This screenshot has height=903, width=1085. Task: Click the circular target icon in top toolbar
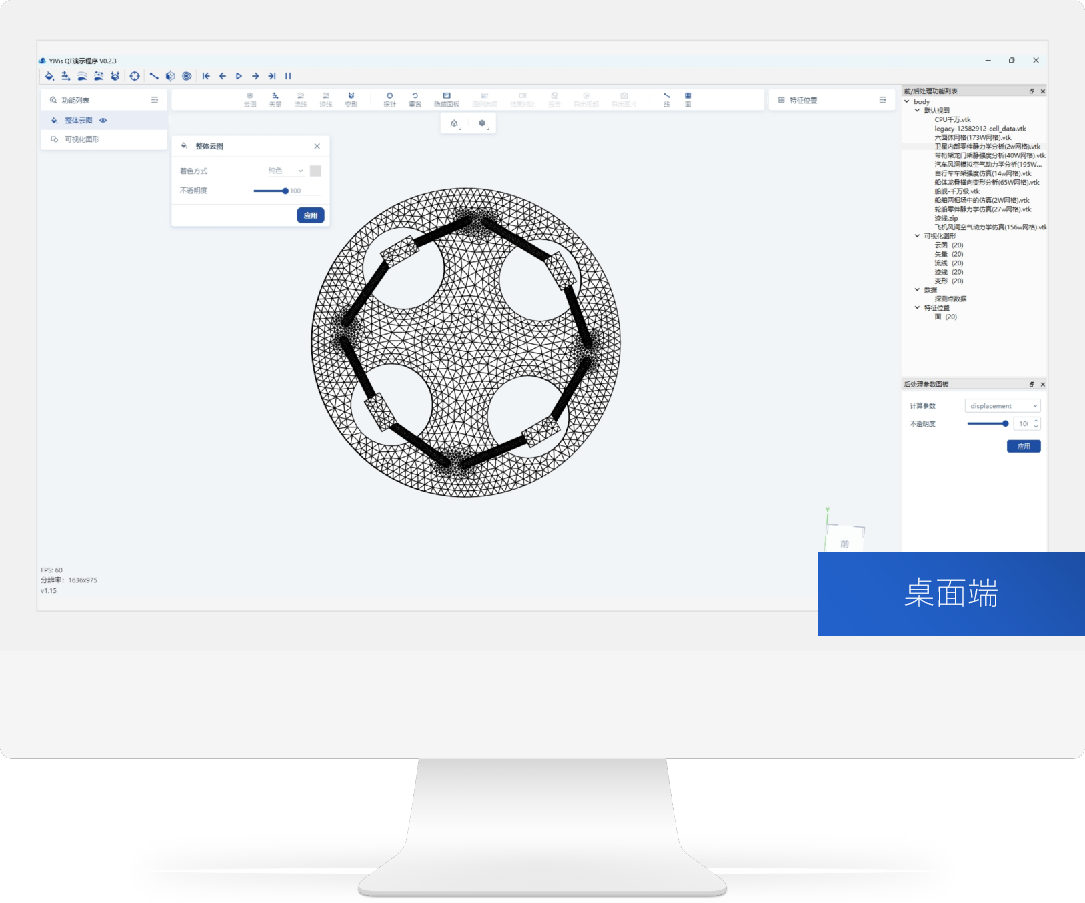[134, 75]
